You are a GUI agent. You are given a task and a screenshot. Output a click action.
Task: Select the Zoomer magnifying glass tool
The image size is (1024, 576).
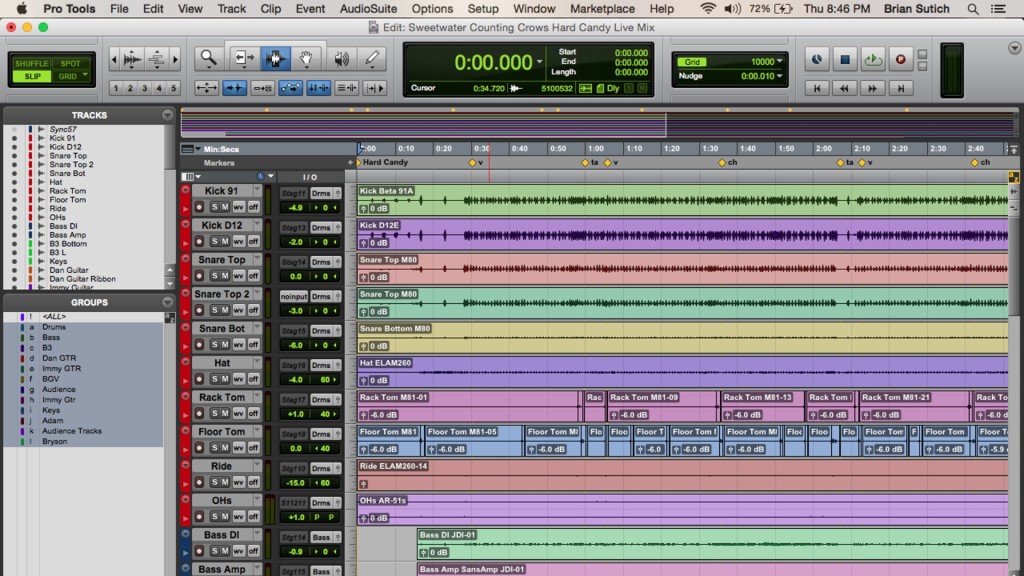pos(208,59)
